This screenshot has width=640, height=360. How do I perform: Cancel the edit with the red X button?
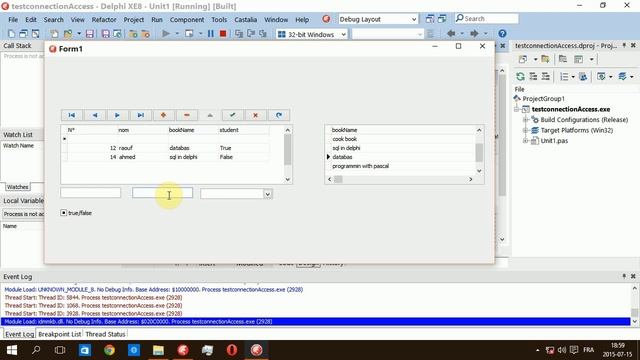coord(256,115)
